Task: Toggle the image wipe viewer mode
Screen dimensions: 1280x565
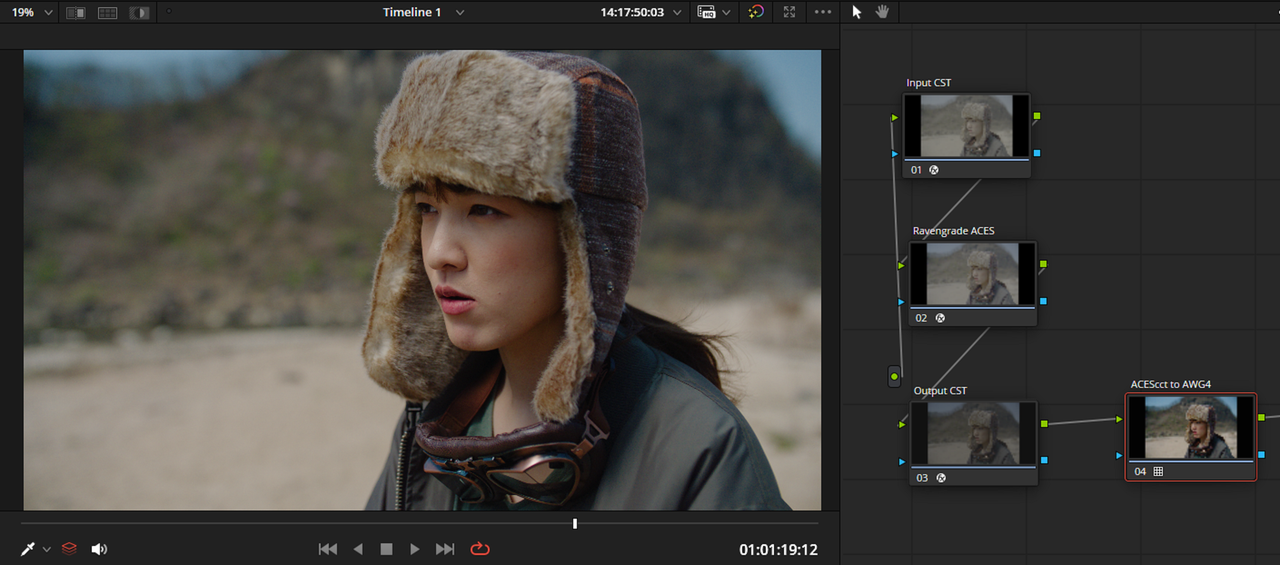Action: pyautogui.click(x=75, y=13)
